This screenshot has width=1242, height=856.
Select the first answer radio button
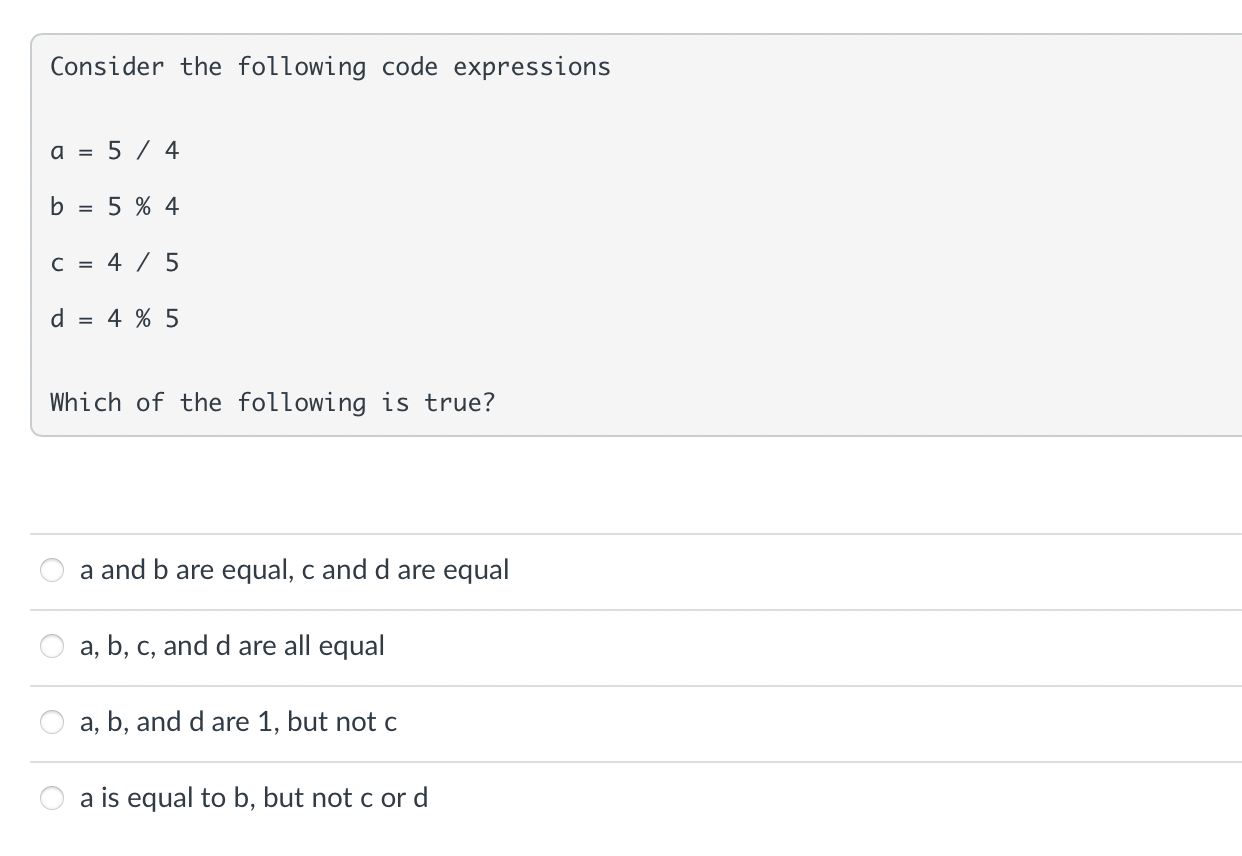click(x=52, y=570)
